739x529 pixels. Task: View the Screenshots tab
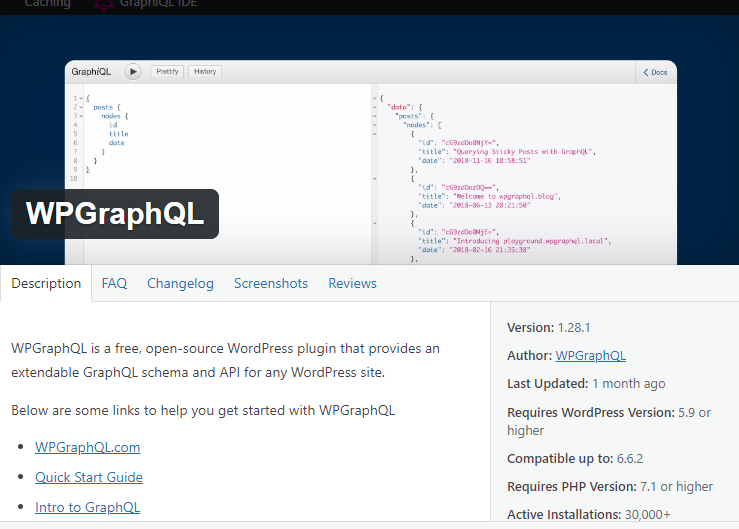click(x=271, y=283)
